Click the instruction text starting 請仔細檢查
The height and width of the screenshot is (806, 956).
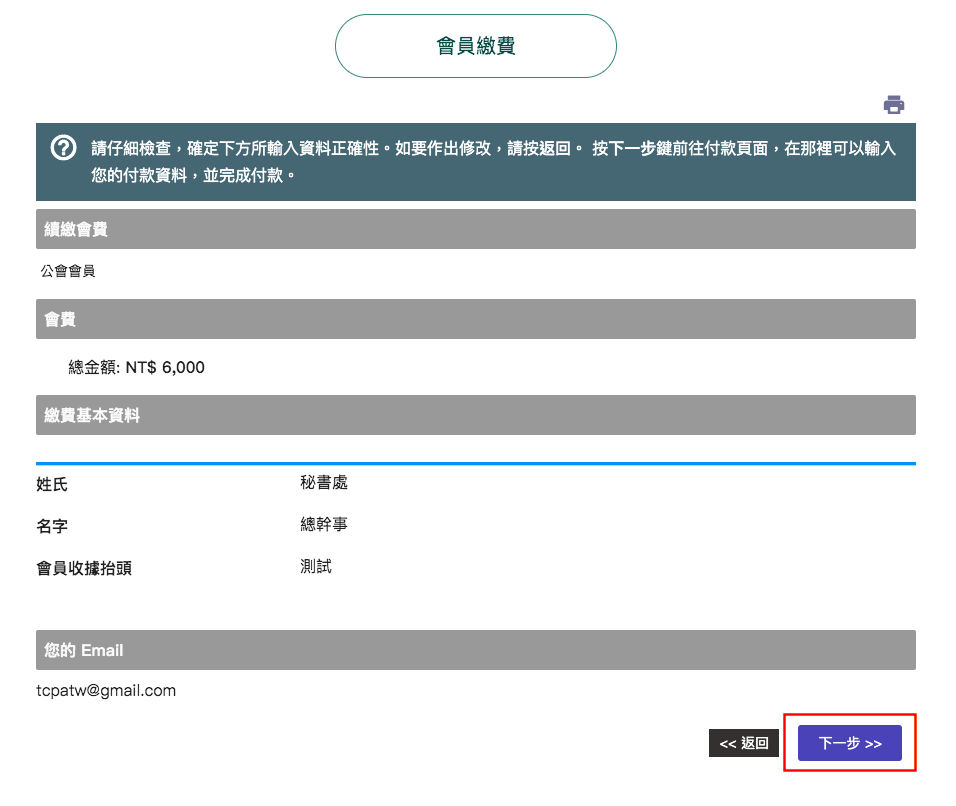click(493, 162)
